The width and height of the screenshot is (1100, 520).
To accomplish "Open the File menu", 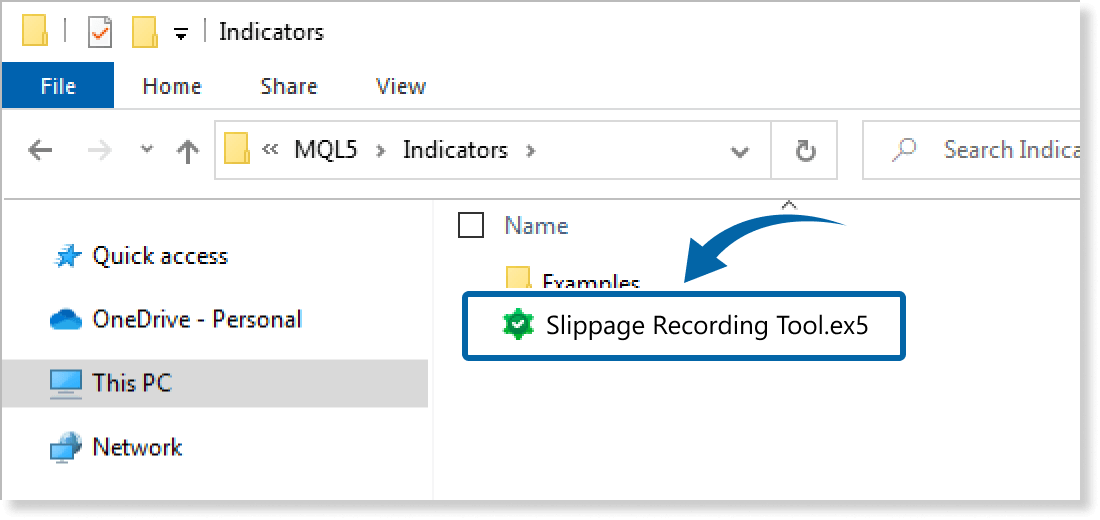I will [58, 87].
